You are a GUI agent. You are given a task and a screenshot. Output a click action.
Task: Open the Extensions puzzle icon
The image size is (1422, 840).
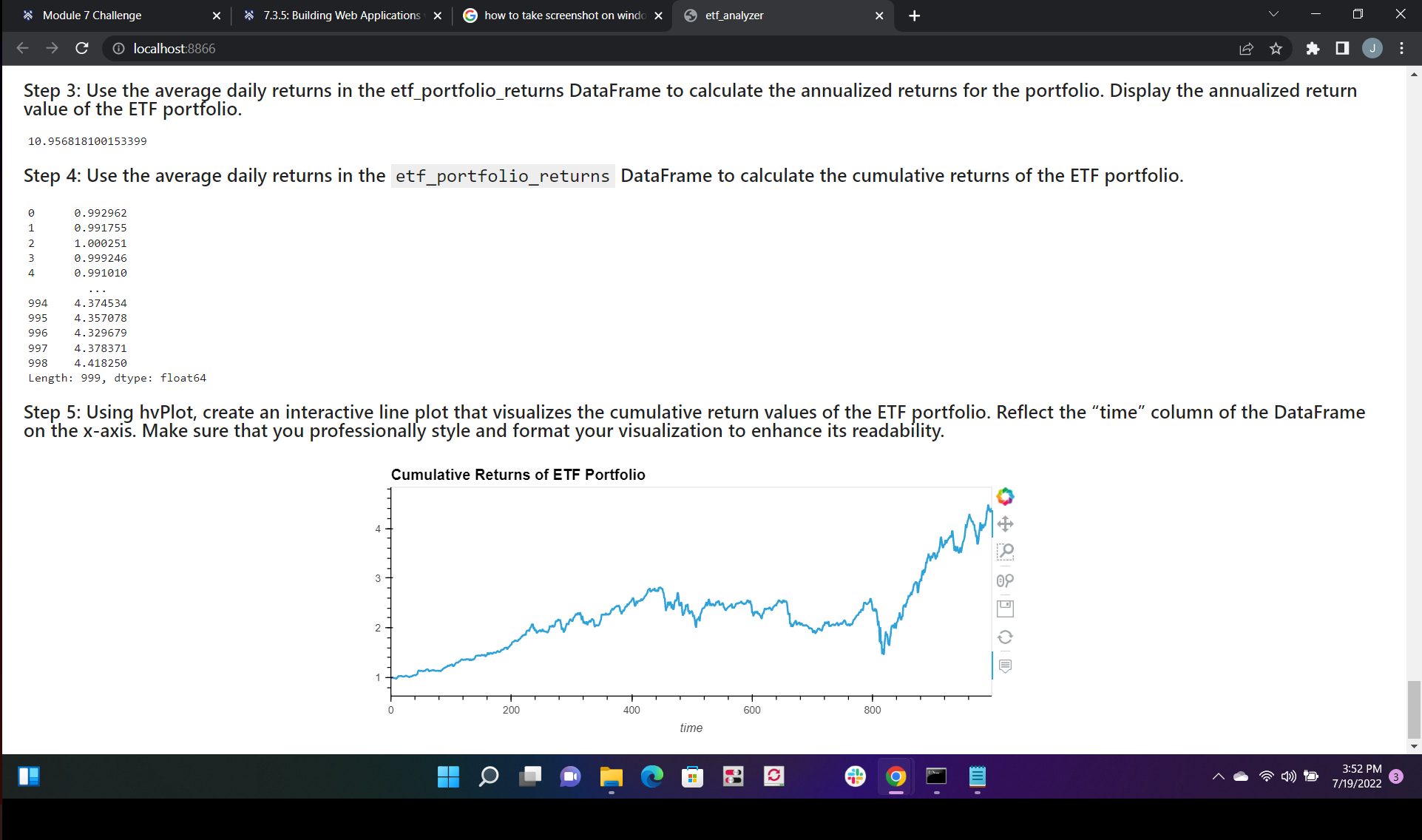(1313, 49)
